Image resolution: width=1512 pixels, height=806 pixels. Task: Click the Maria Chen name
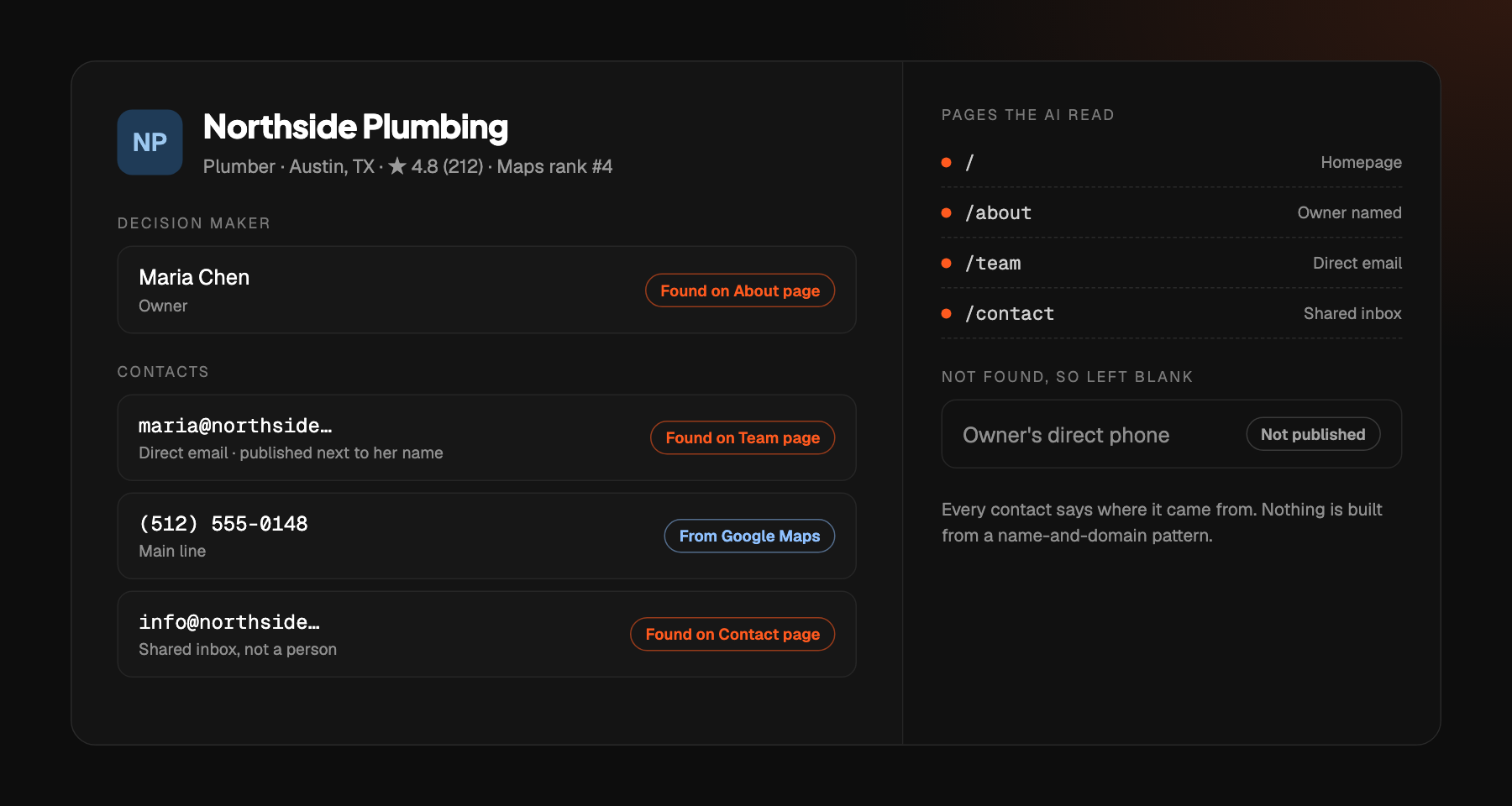pos(194,277)
